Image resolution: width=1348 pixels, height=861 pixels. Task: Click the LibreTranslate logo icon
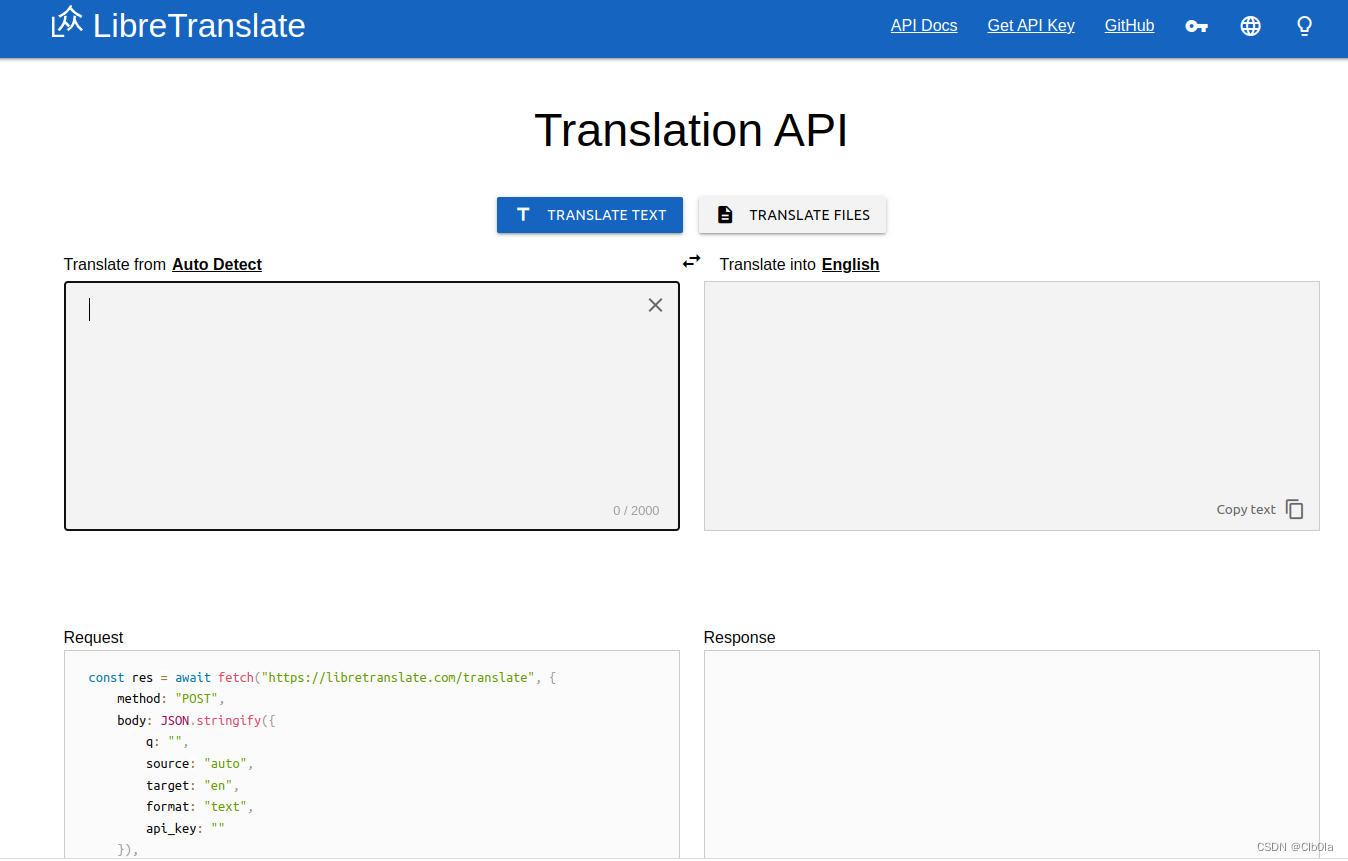pos(67,22)
